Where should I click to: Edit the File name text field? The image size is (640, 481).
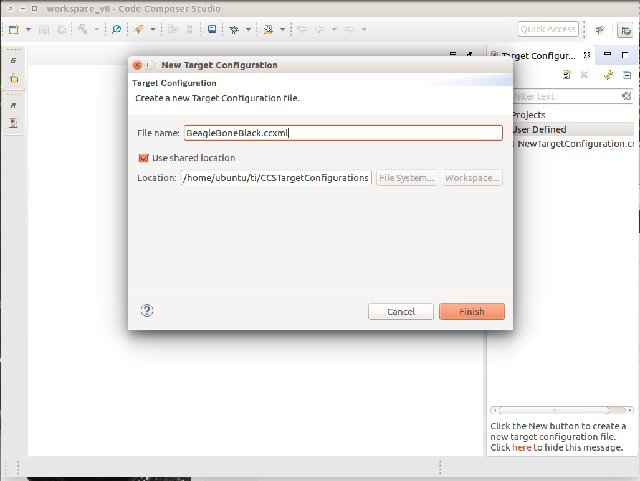(x=343, y=133)
